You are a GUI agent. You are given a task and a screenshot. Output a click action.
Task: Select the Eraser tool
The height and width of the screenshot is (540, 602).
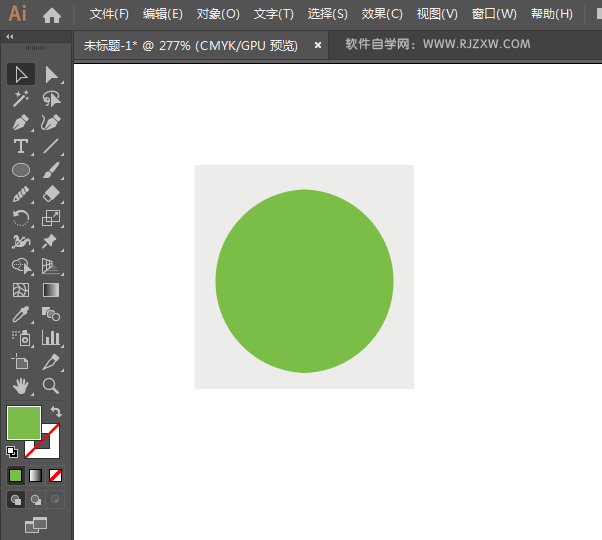[51, 194]
